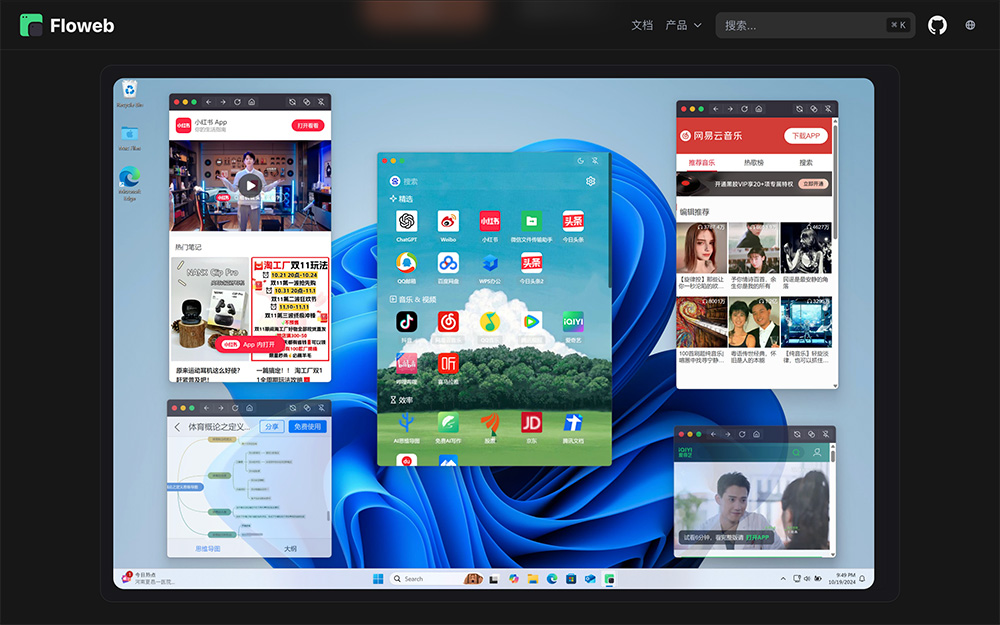Click the search icon in the iQIYI window

click(x=797, y=452)
